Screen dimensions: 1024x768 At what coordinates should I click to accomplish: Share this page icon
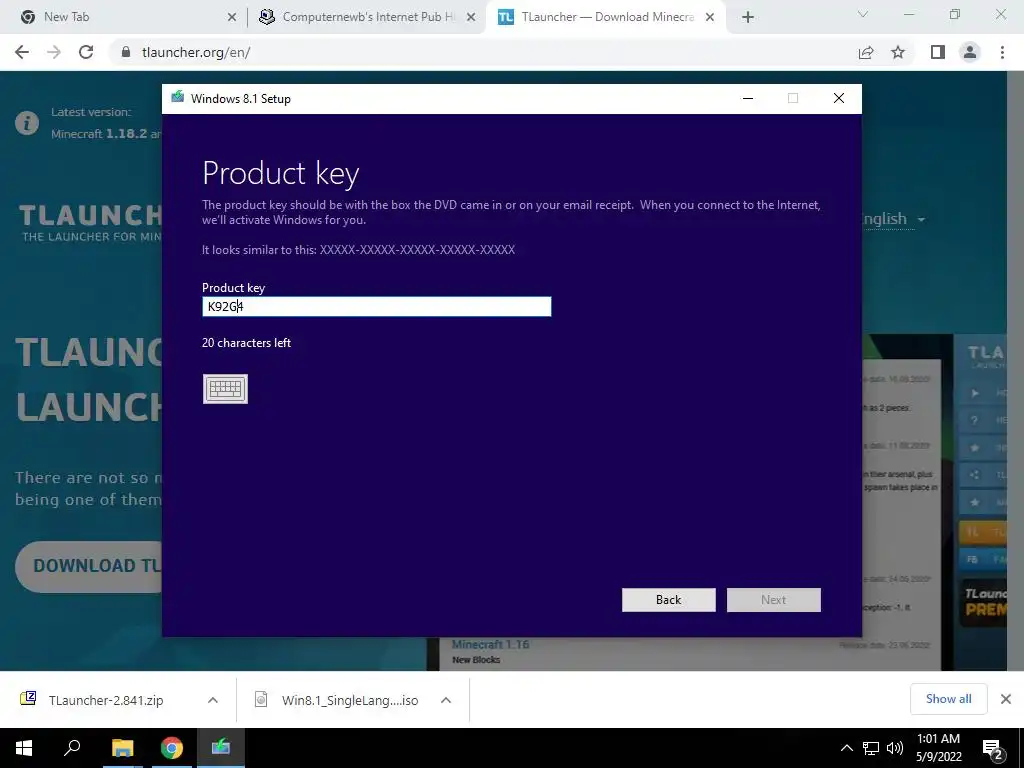click(866, 52)
